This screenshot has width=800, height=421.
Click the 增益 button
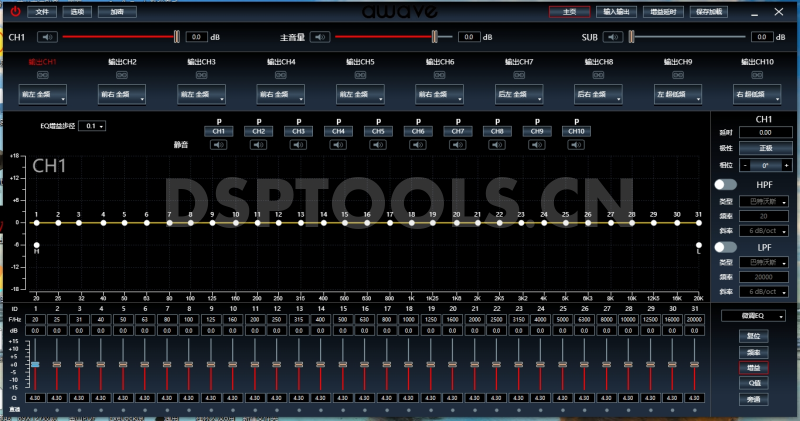pyautogui.click(x=754, y=368)
